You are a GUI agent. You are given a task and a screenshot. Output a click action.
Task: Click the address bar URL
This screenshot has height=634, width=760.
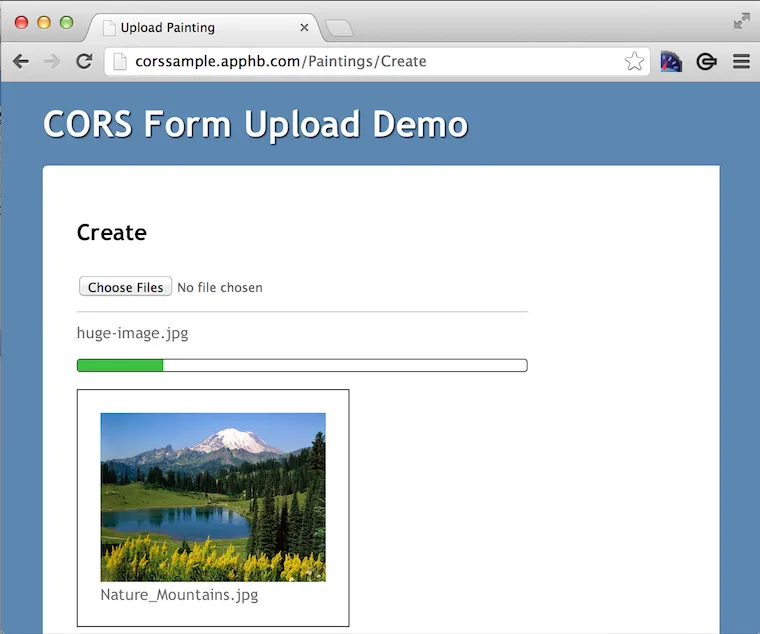click(x=281, y=61)
